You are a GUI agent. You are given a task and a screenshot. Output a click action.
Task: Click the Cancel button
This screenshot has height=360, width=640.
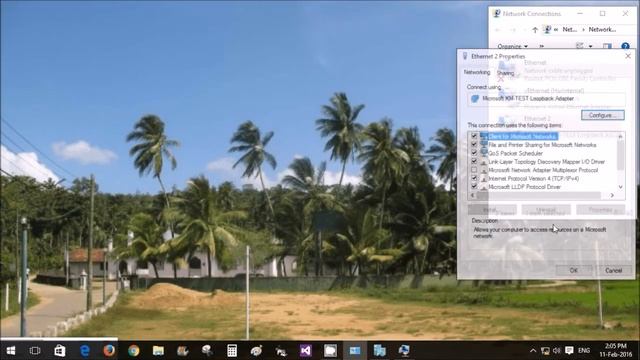pyautogui.click(x=613, y=270)
